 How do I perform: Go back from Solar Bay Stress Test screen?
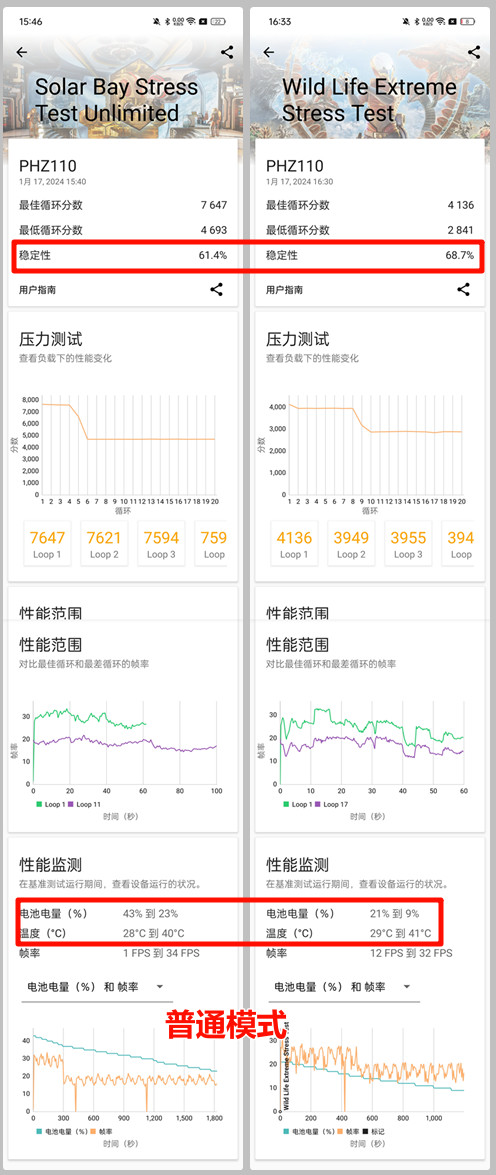(x=22, y=52)
